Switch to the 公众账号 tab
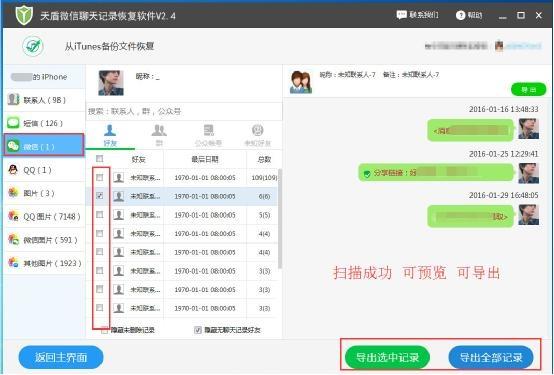554x375 pixels. point(208,135)
